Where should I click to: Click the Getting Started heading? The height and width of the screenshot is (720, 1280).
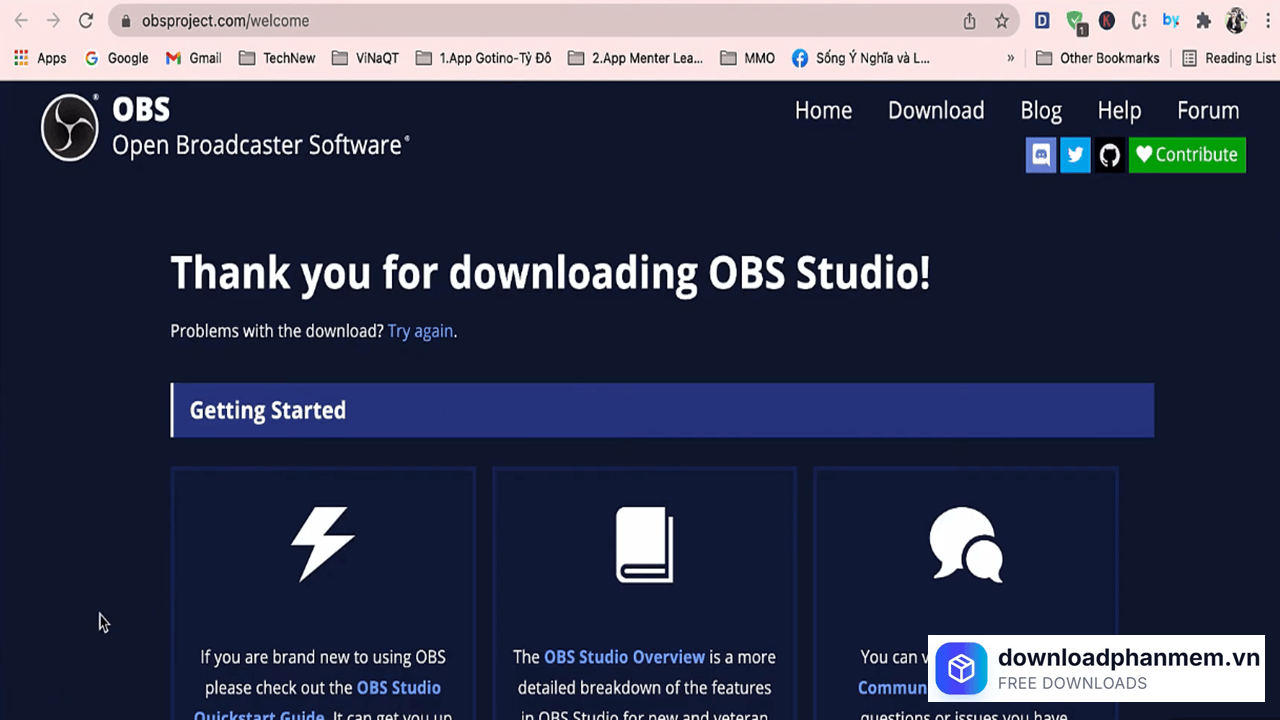[268, 411]
